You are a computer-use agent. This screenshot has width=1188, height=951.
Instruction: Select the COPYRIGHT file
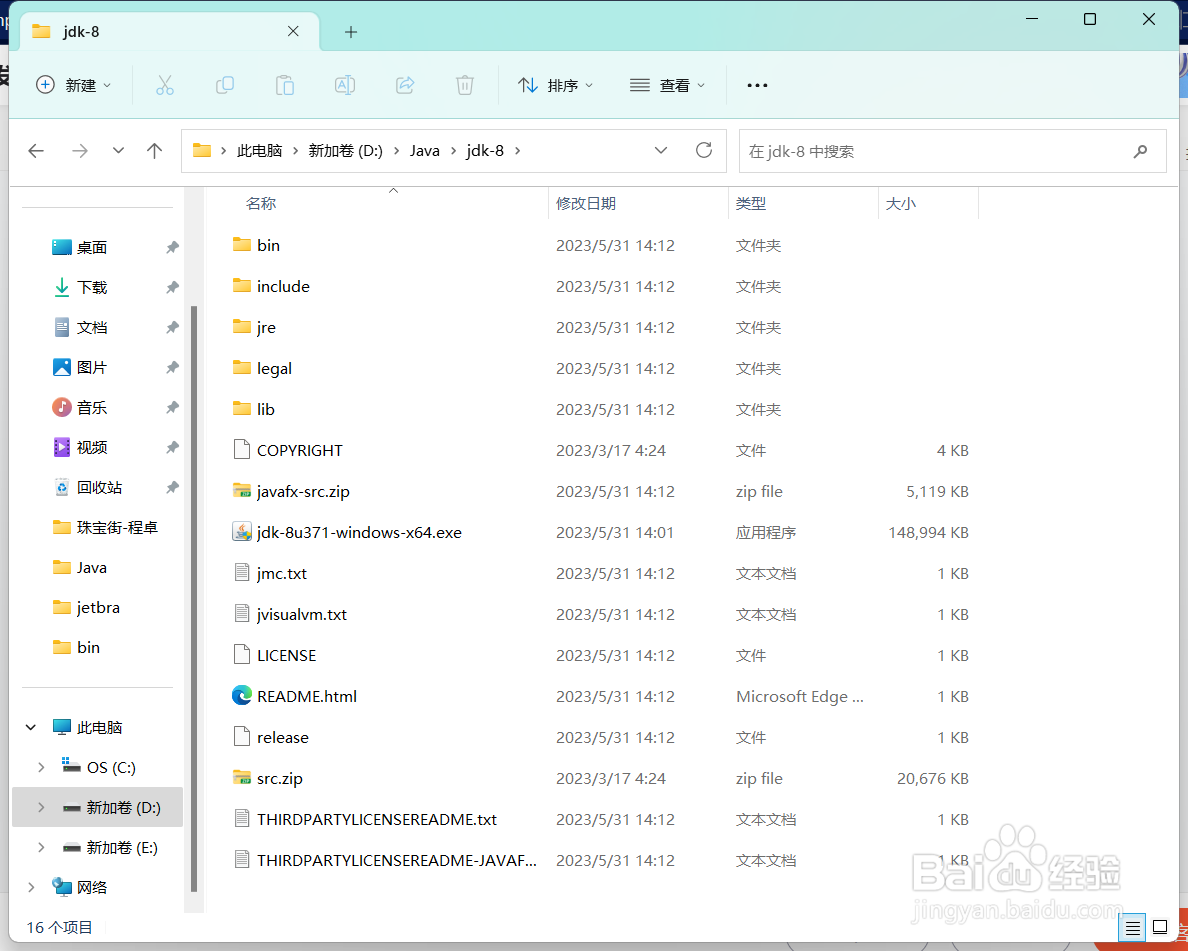[299, 450]
